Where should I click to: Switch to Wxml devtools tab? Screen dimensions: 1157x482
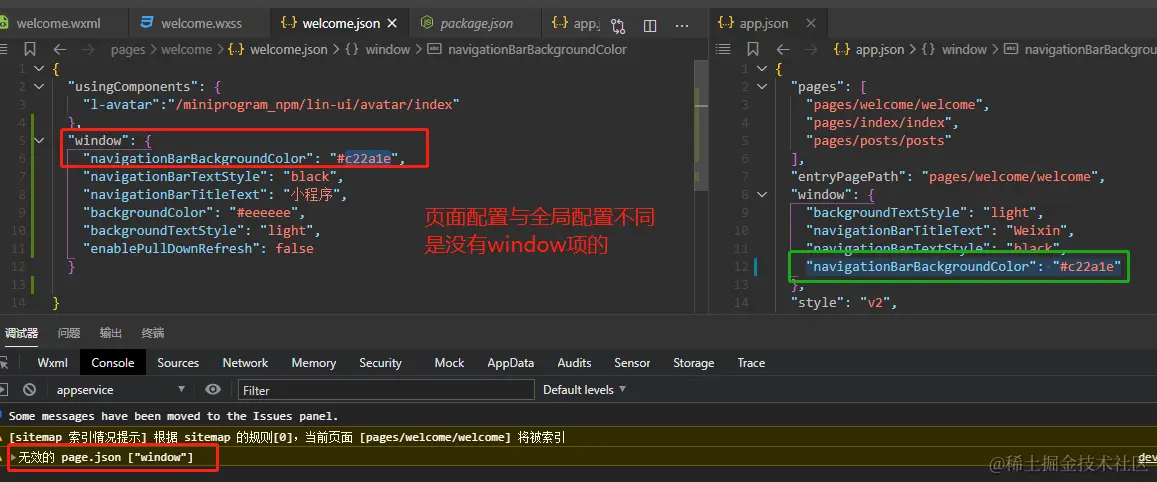coord(53,362)
